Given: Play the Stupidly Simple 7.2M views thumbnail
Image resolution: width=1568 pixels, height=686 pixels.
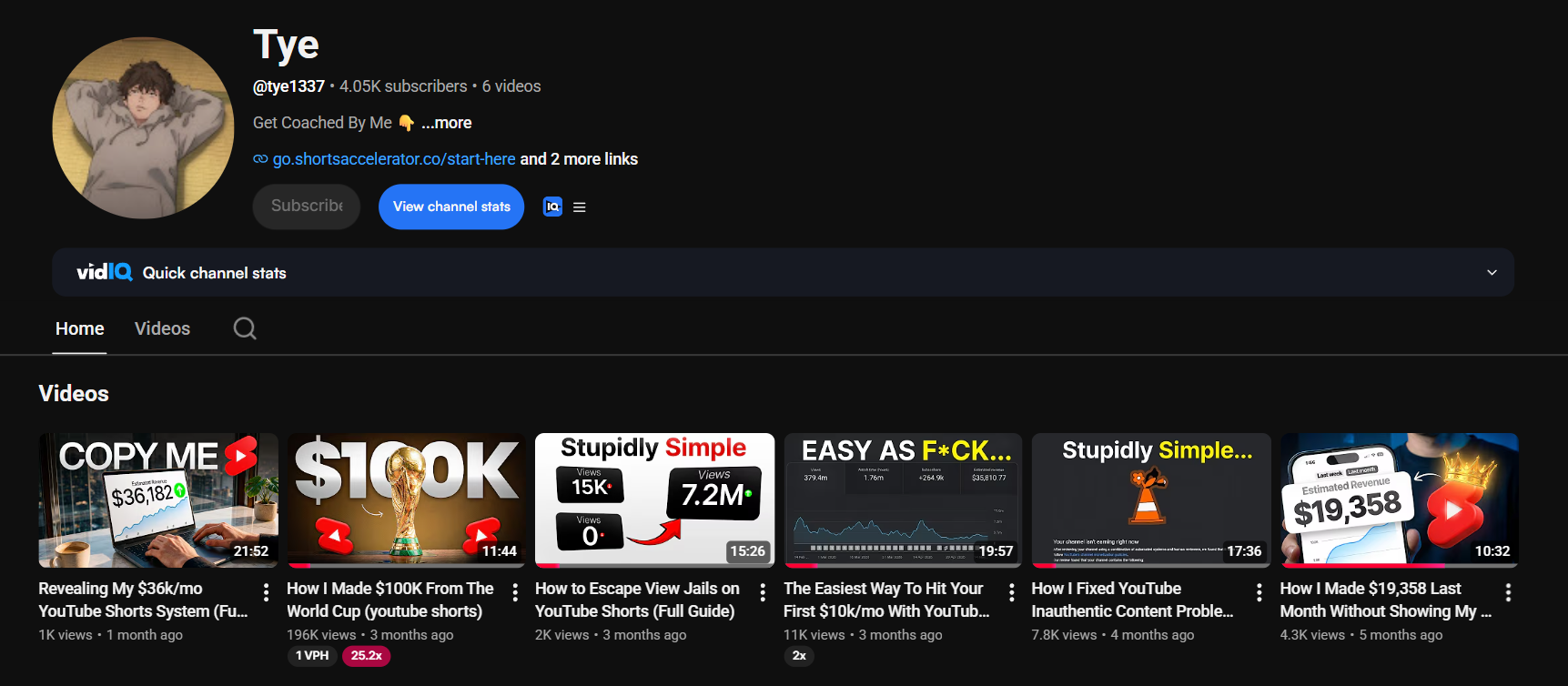Looking at the screenshot, I should point(655,500).
